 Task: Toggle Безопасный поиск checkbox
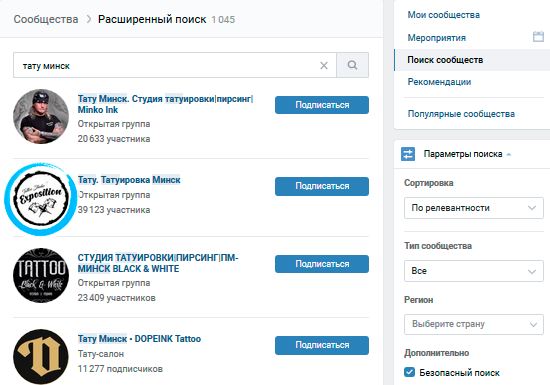(409, 372)
